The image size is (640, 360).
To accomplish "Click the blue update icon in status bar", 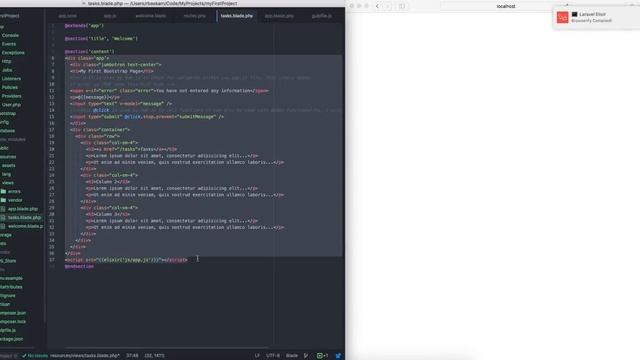I will point(338,356).
